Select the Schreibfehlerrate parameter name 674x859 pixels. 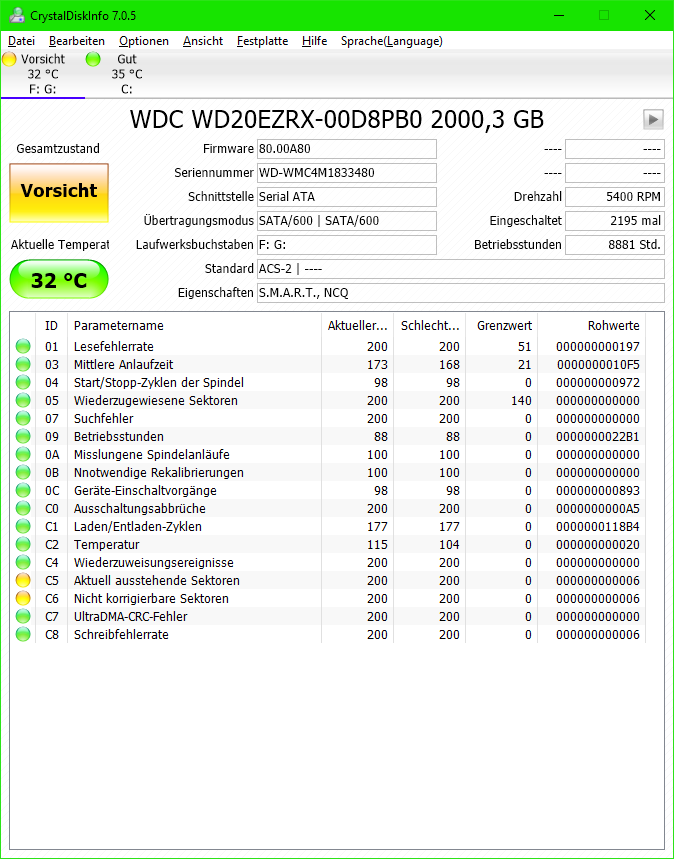coord(121,634)
